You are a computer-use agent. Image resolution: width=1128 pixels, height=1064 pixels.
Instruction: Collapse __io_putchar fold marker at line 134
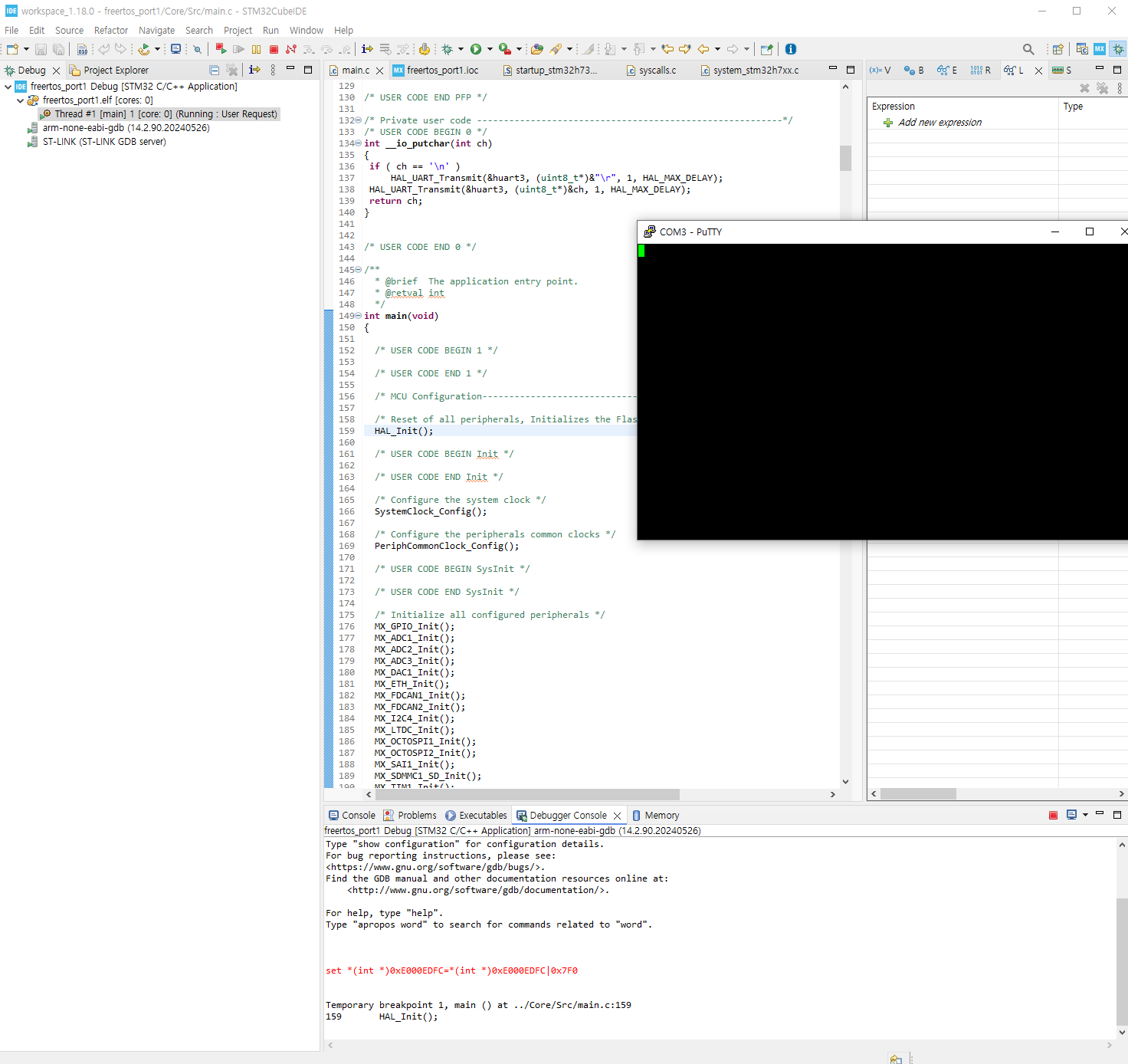(359, 143)
